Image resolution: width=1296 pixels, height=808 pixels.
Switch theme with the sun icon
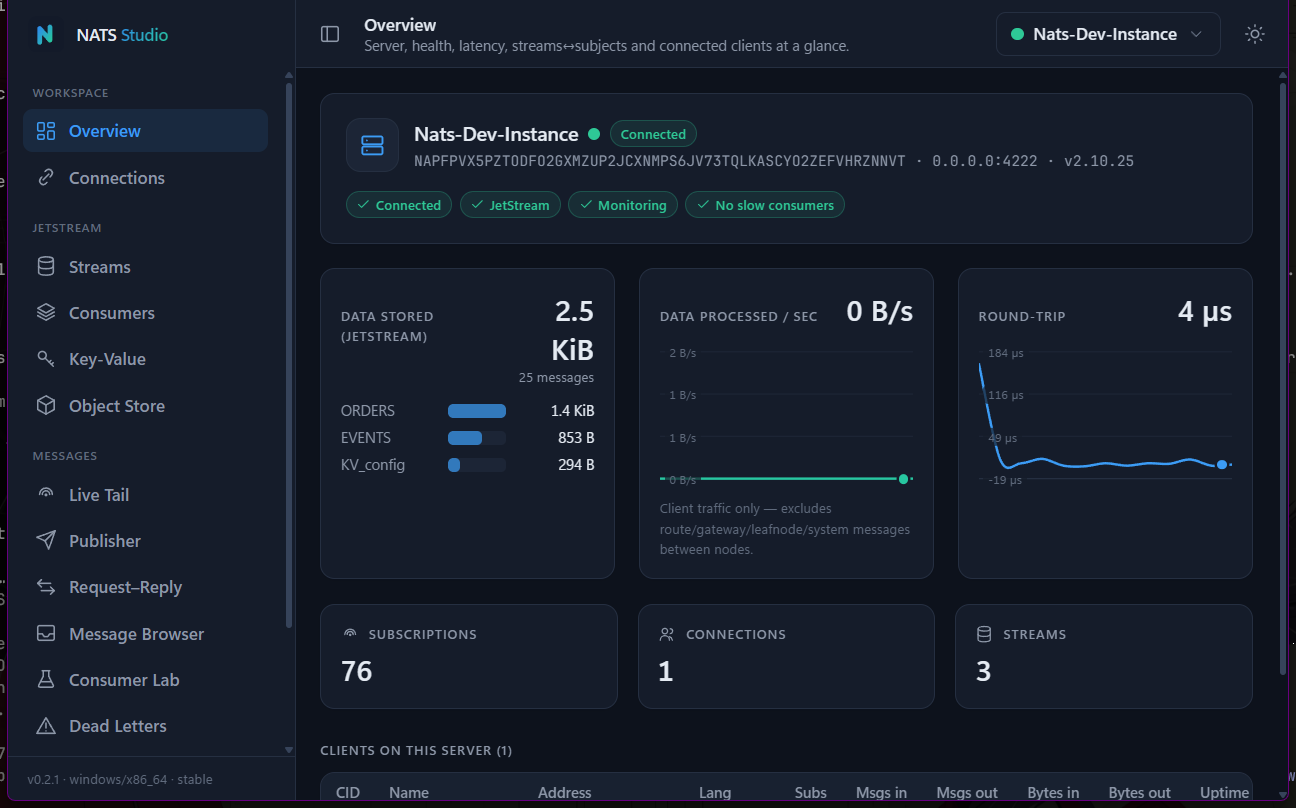(x=1255, y=34)
